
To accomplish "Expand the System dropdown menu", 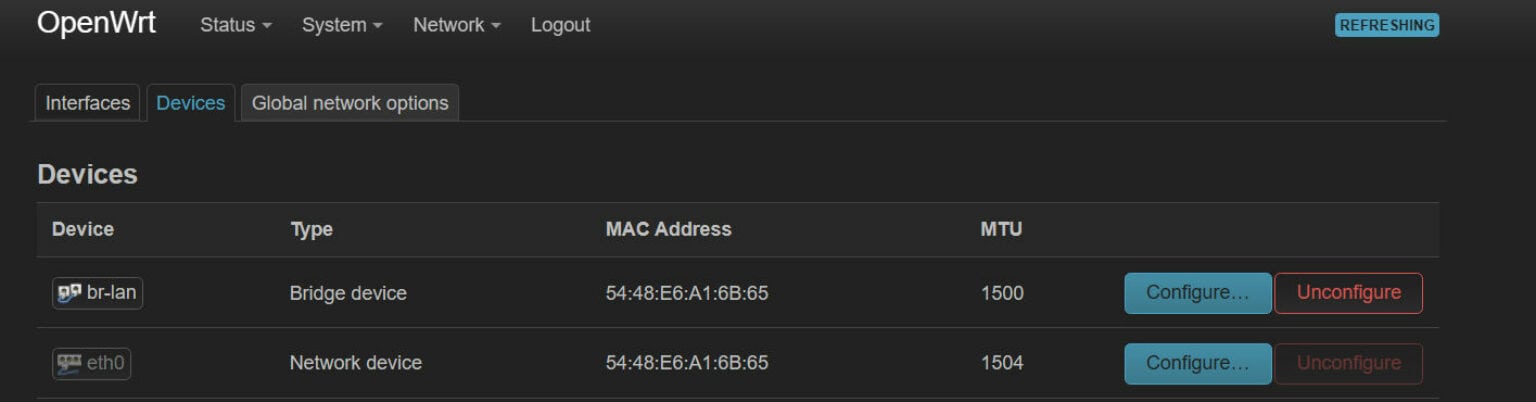I will [x=342, y=25].
